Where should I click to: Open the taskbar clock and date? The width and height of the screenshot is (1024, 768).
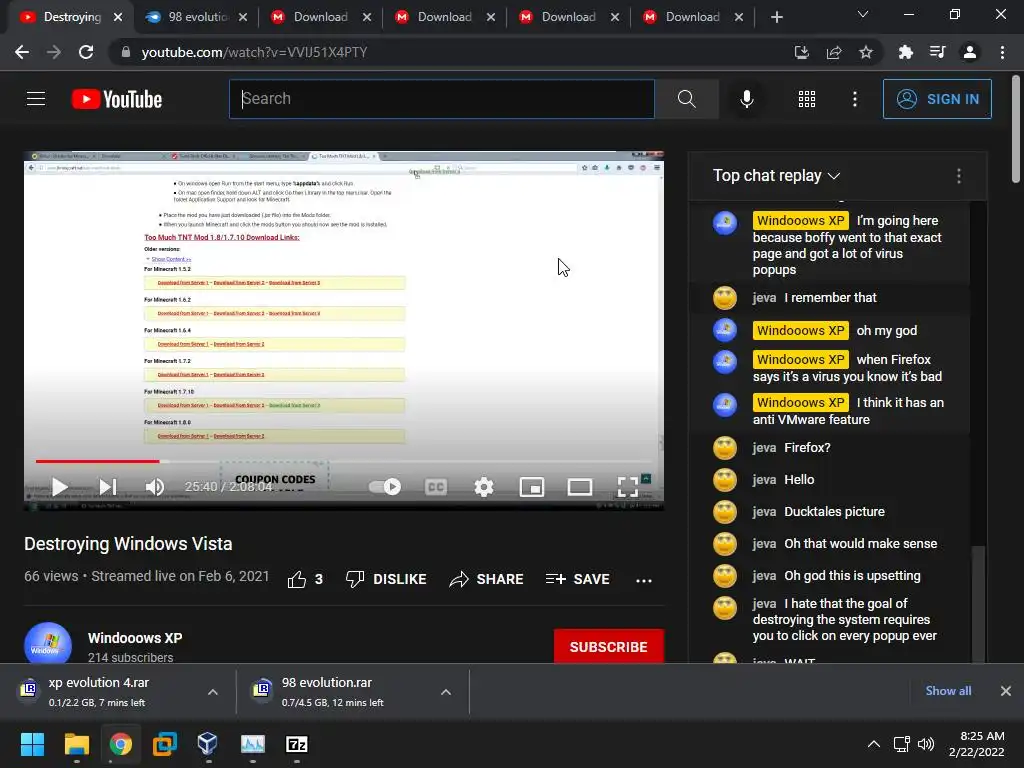click(977, 744)
